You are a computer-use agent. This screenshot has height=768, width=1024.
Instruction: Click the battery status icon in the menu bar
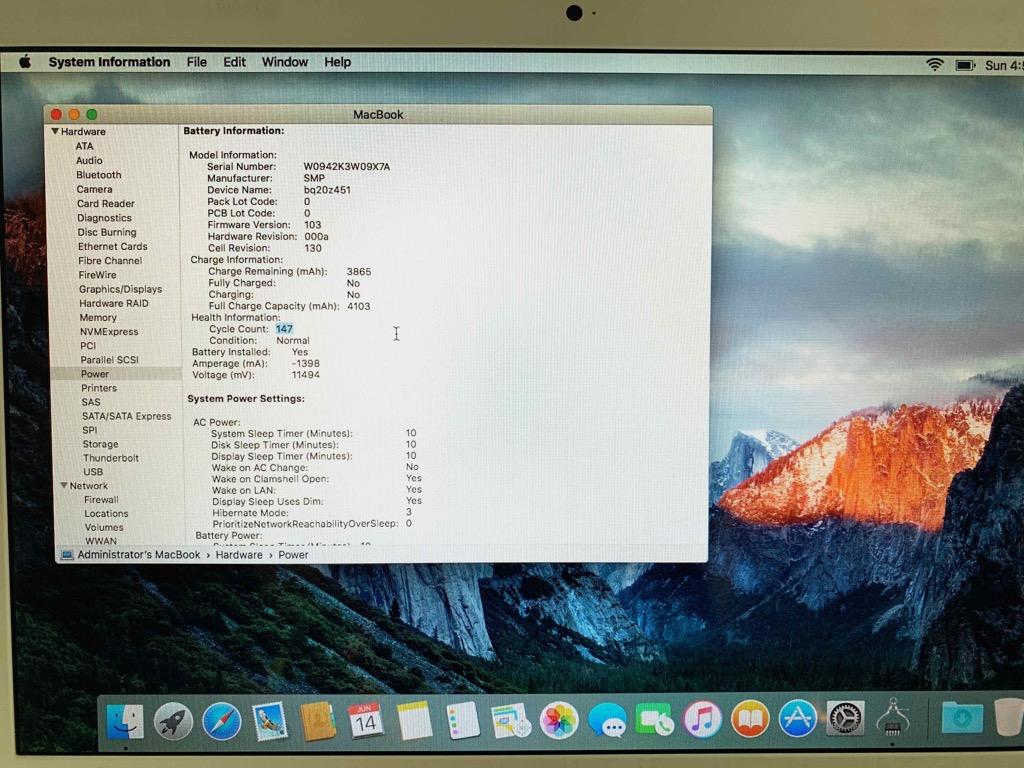click(x=963, y=63)
